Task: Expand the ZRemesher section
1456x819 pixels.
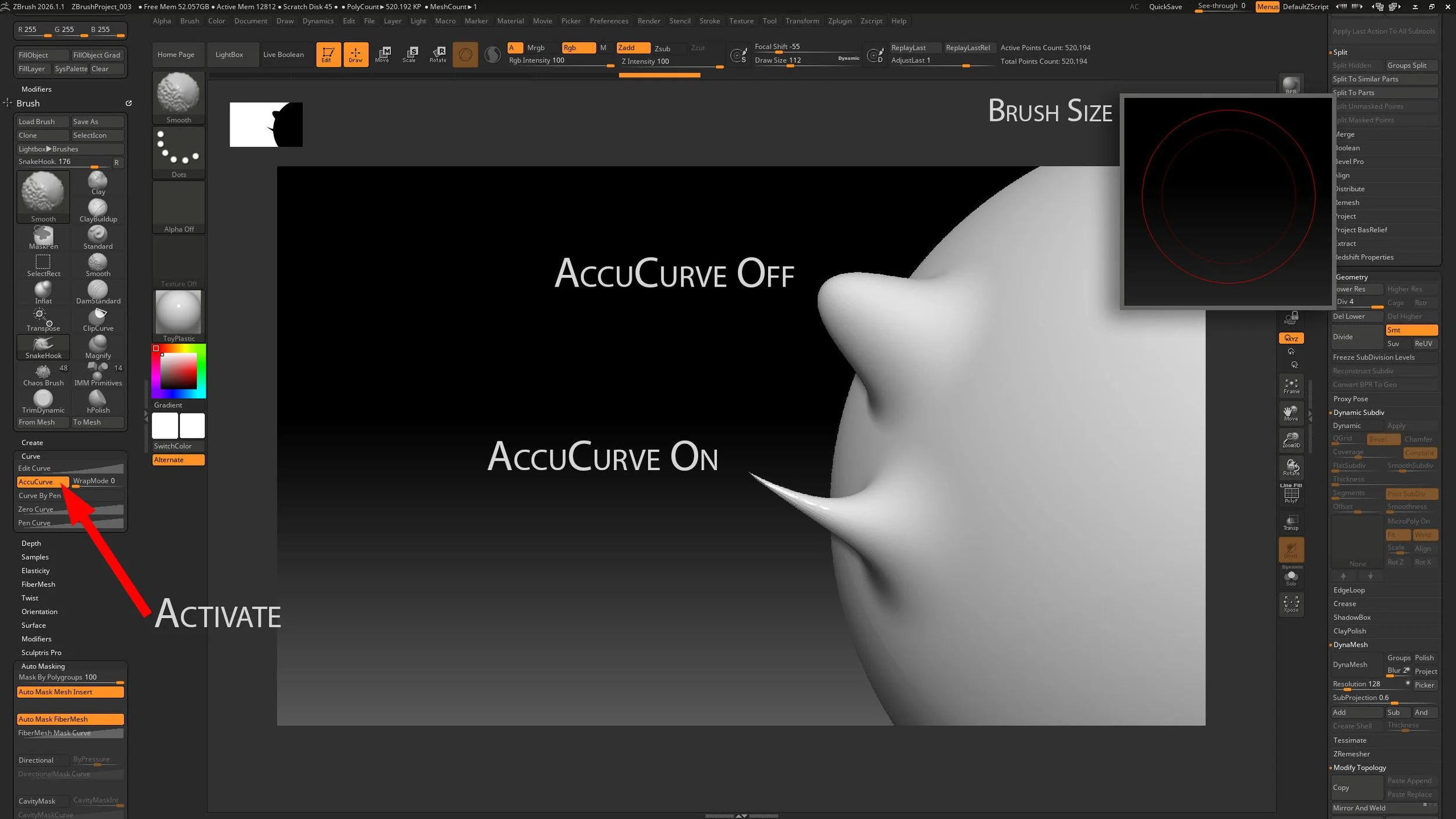Action: tap(1351, 754)
